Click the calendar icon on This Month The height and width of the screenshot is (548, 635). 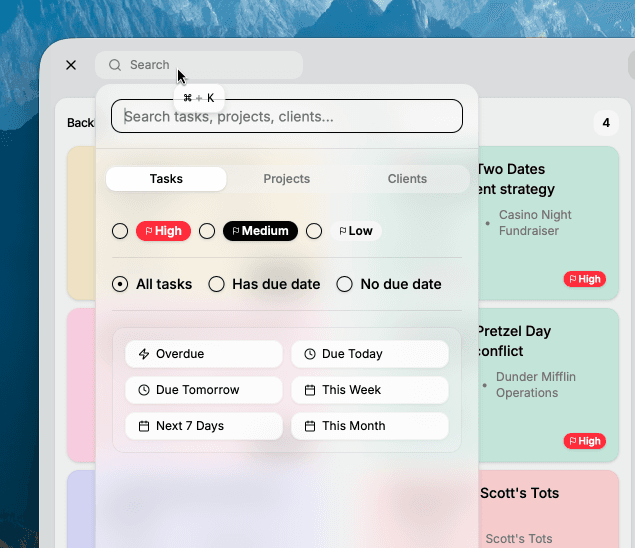pos(310,426)
